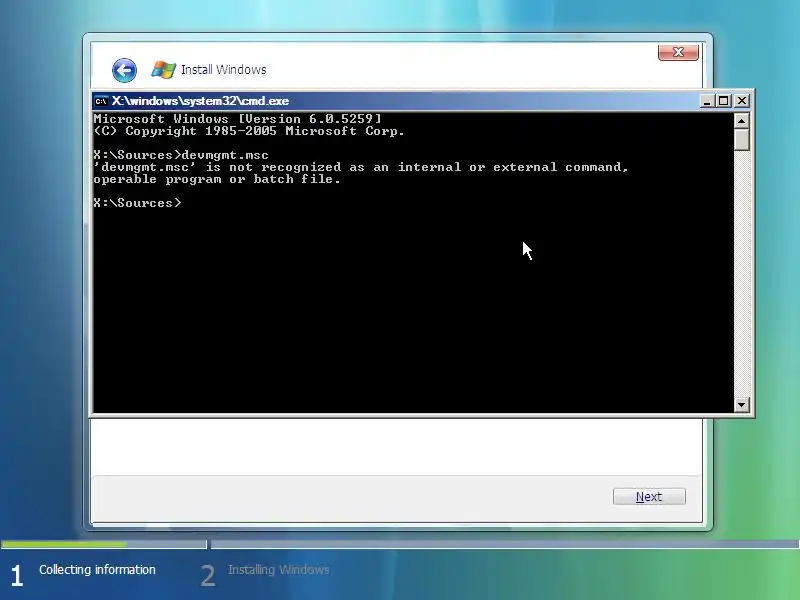800x600 pixels.
Task: Open the cmd.exe title bar system menu icon
Action: (101, 101)
